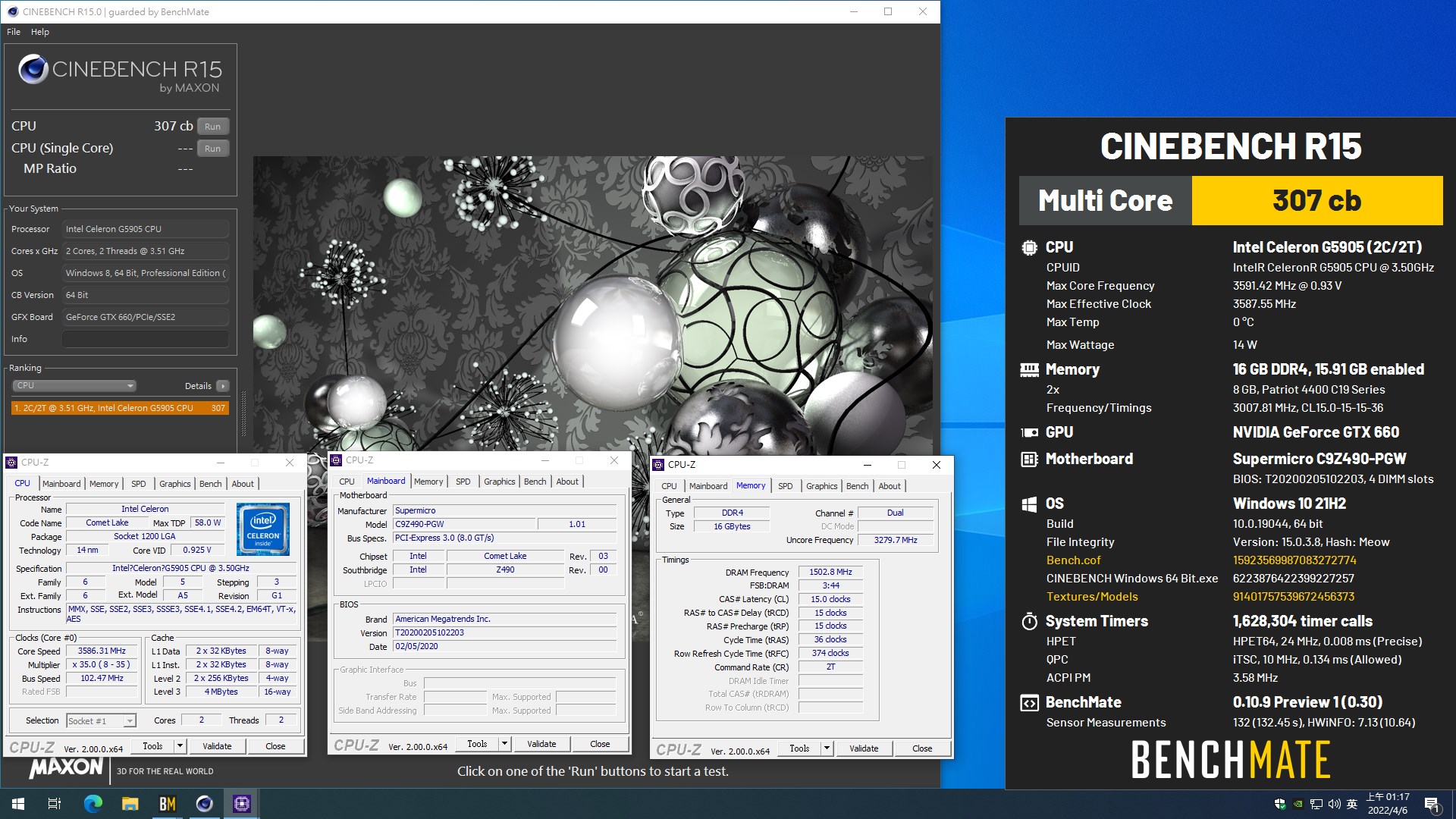Run the CPU Single Core benchmark
This screenshot has height=819, width=1456.
pos(212,149)
